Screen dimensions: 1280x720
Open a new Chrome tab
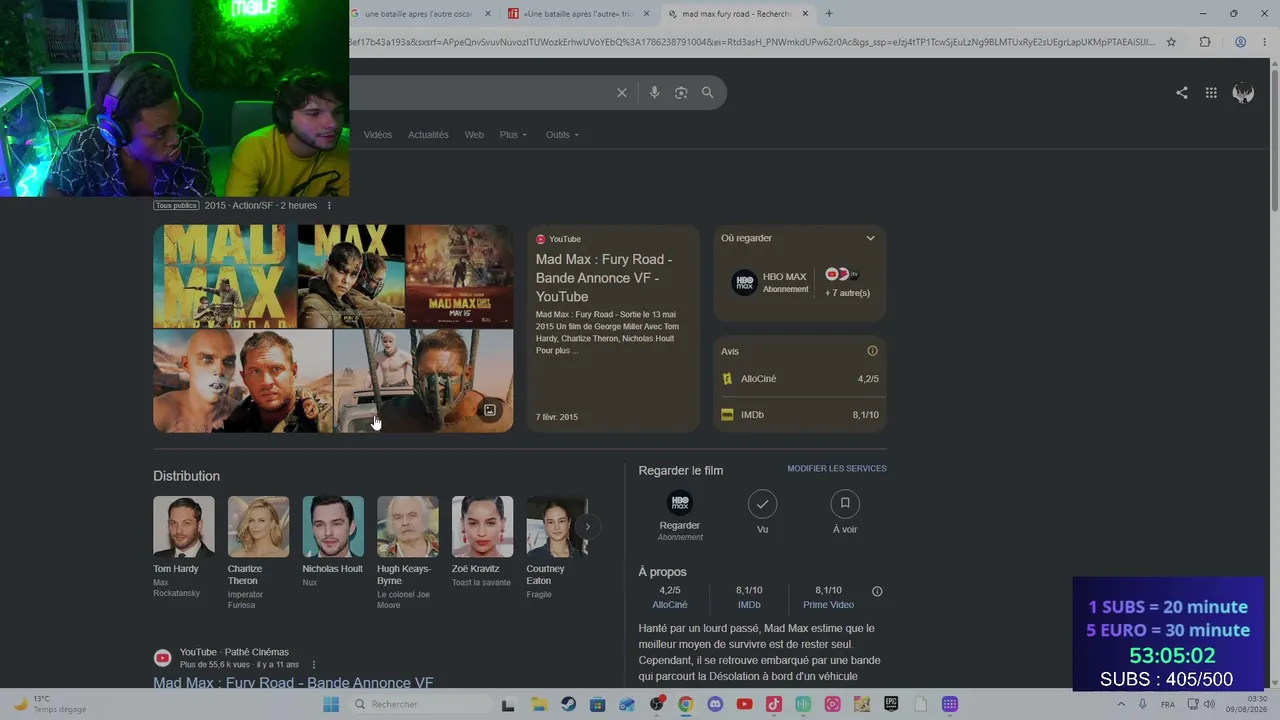pos(829,14)
